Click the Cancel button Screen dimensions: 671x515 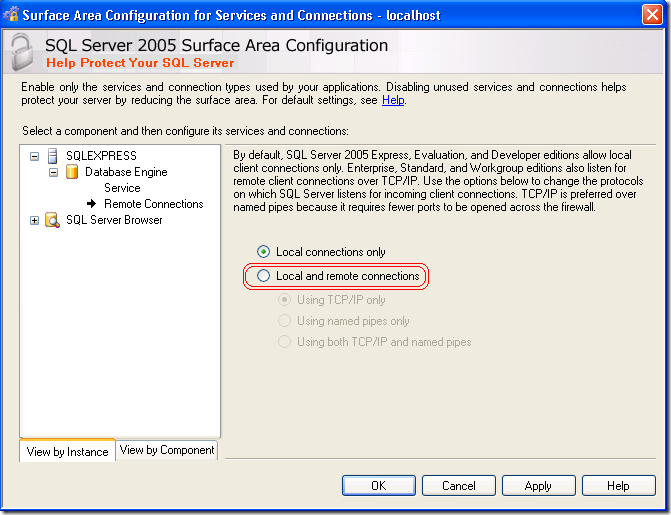pyautogui.click(x=459, y=485)
